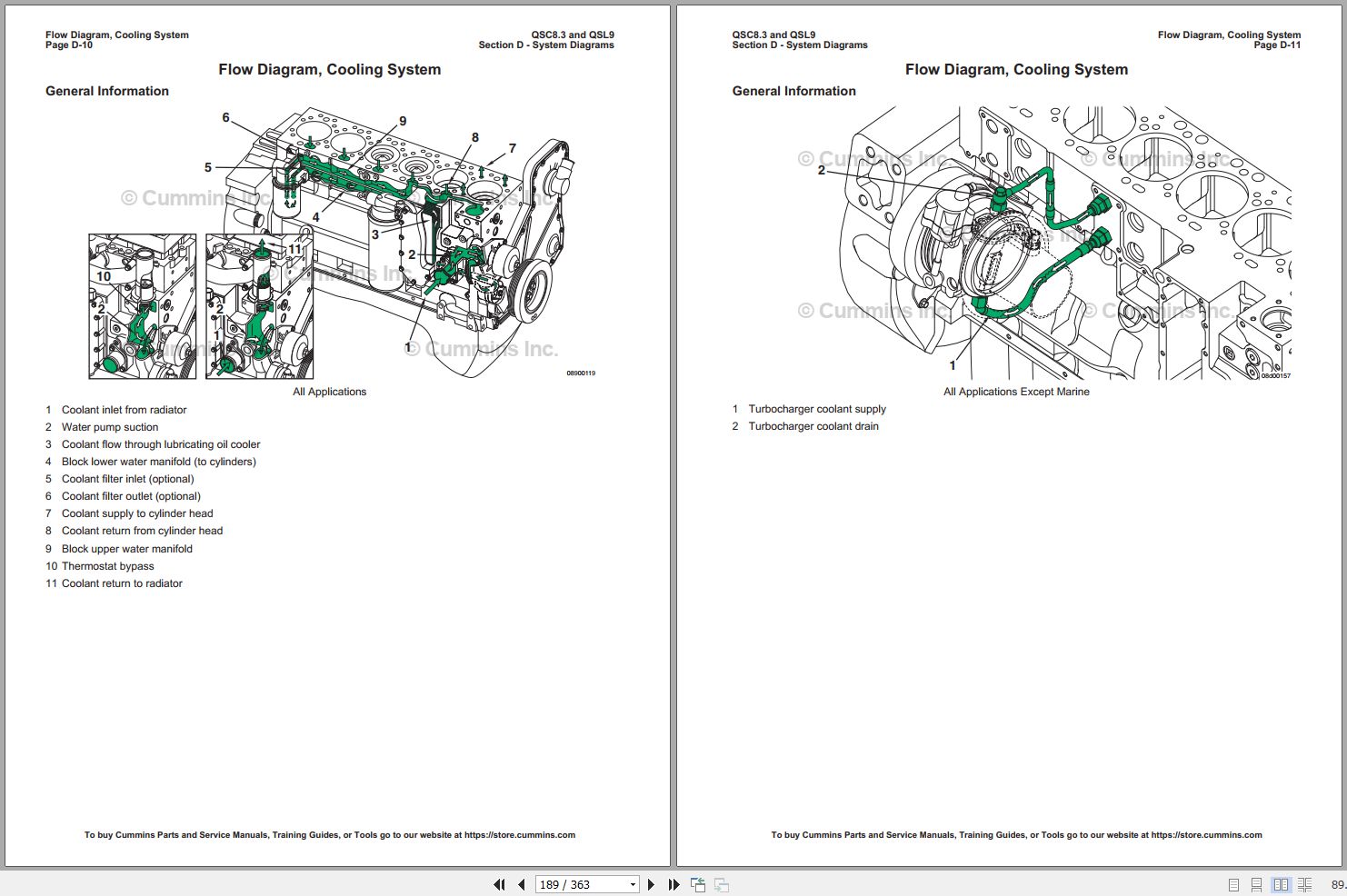Click the previous view icon
Viewport: 1347px width, 896px height.
tap(698, 884)
